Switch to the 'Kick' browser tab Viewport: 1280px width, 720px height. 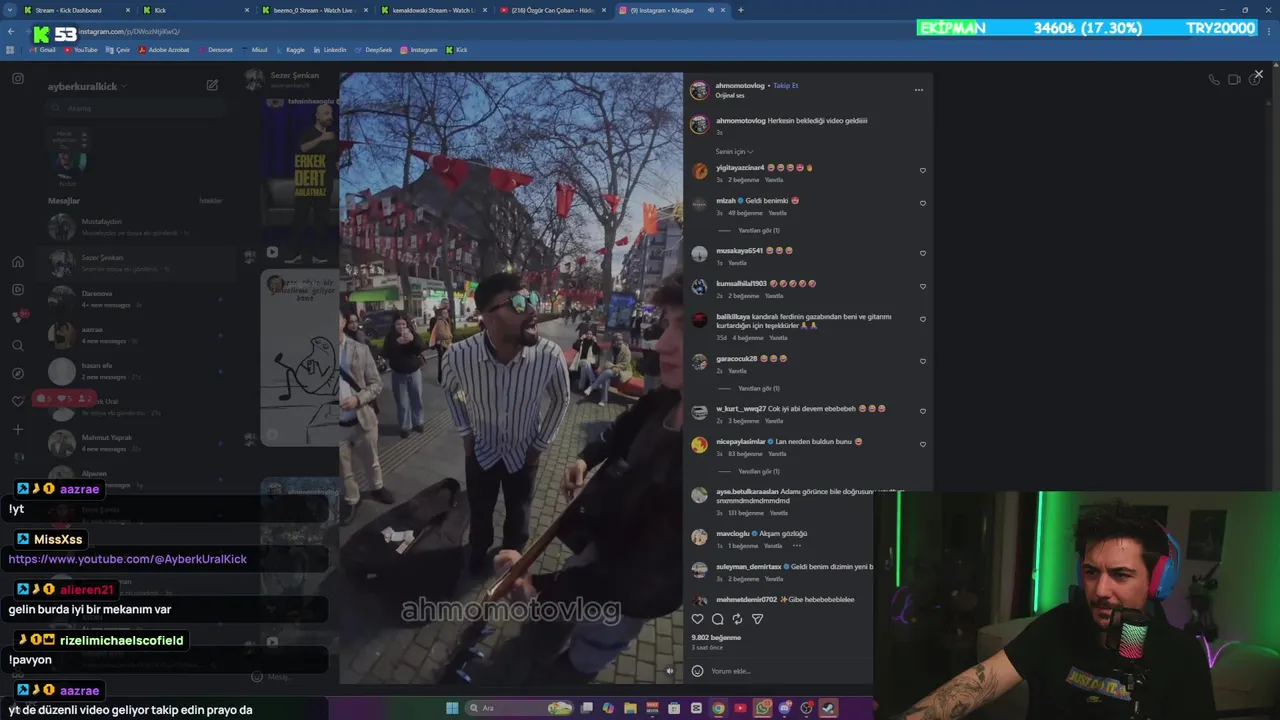(195, 10)
